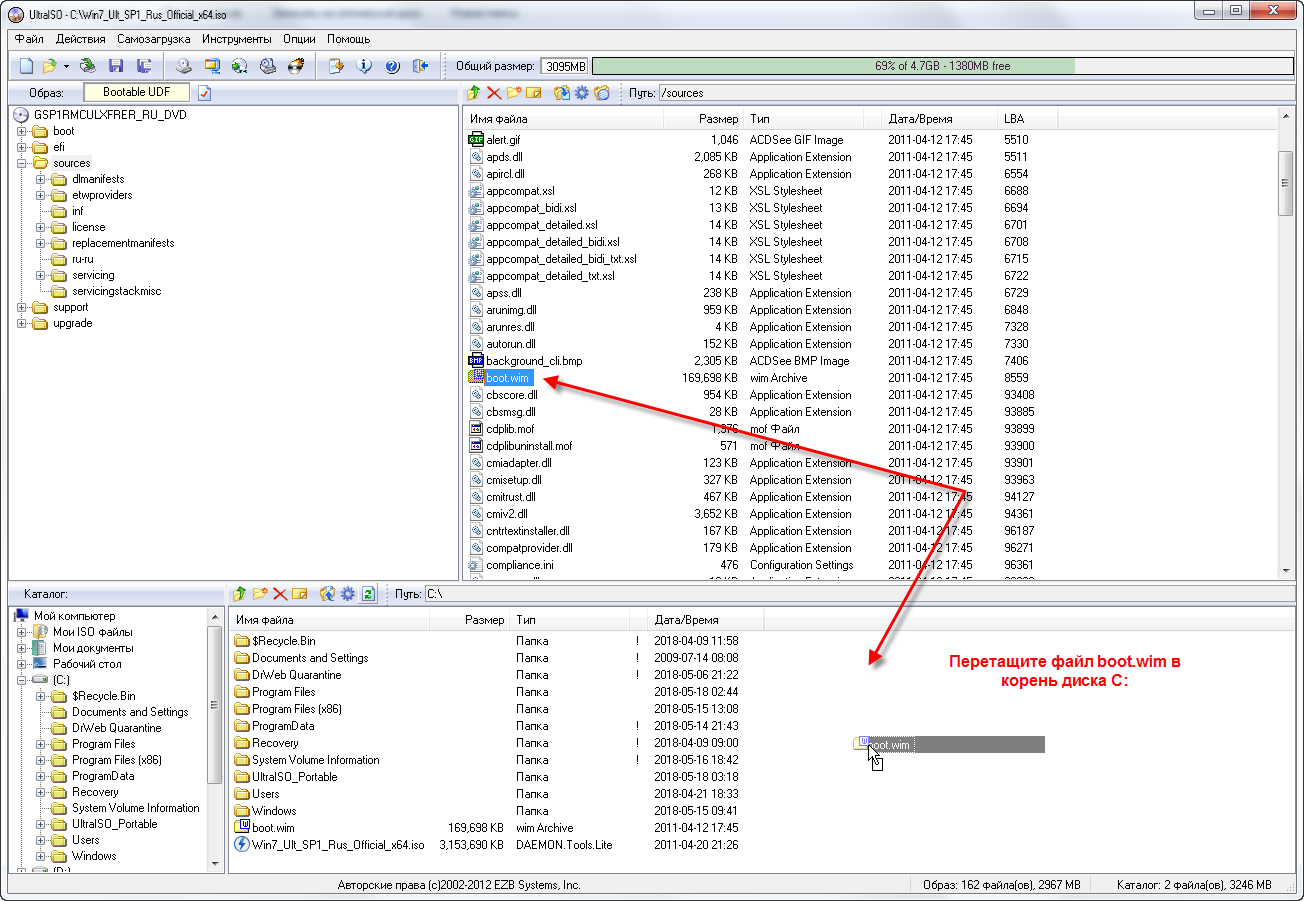The width and height of the screenshot is (1304, 901).
Task: Click the Open CD/DVD disc toolbar icon
Action: [88, 66]
